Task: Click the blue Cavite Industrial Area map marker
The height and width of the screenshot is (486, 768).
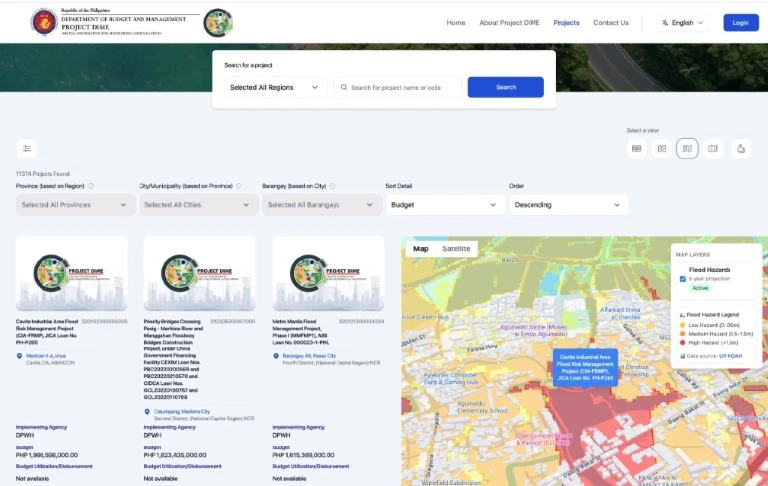Action: coord(585,367)
